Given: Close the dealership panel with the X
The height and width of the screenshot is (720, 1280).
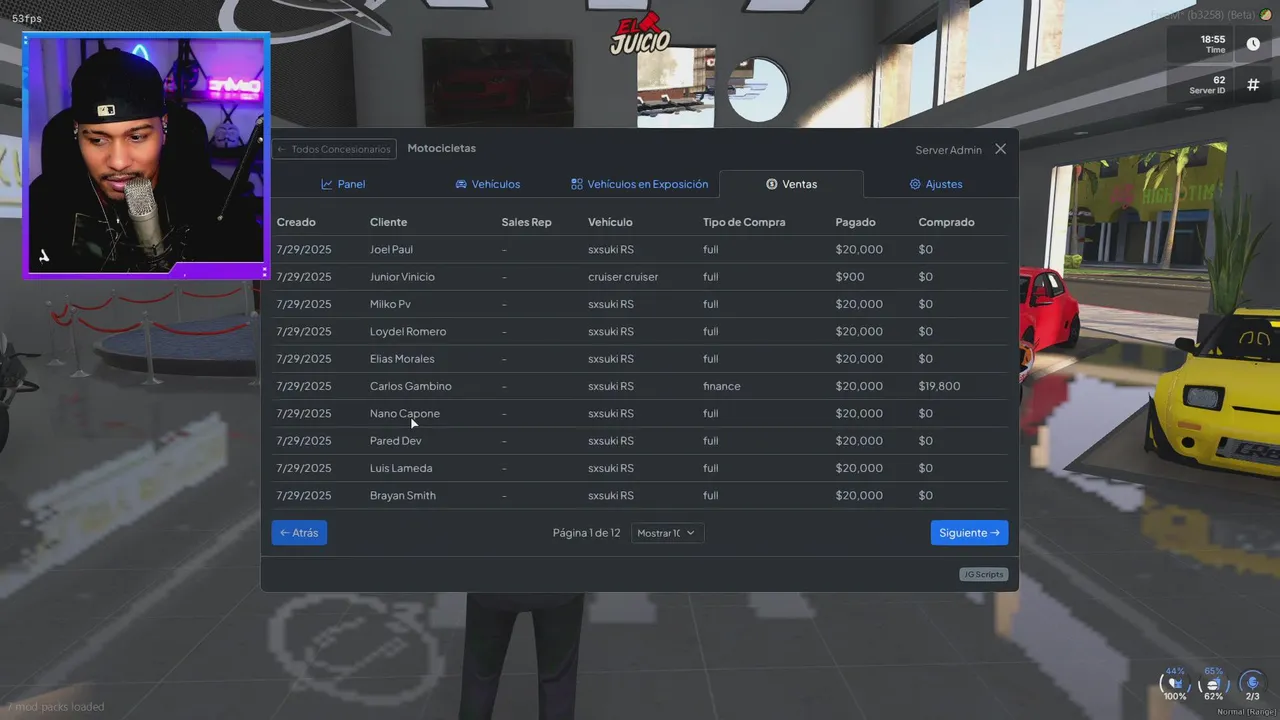Looking at the screenshot, I should pyautogui.click(x=1000, y=149).
